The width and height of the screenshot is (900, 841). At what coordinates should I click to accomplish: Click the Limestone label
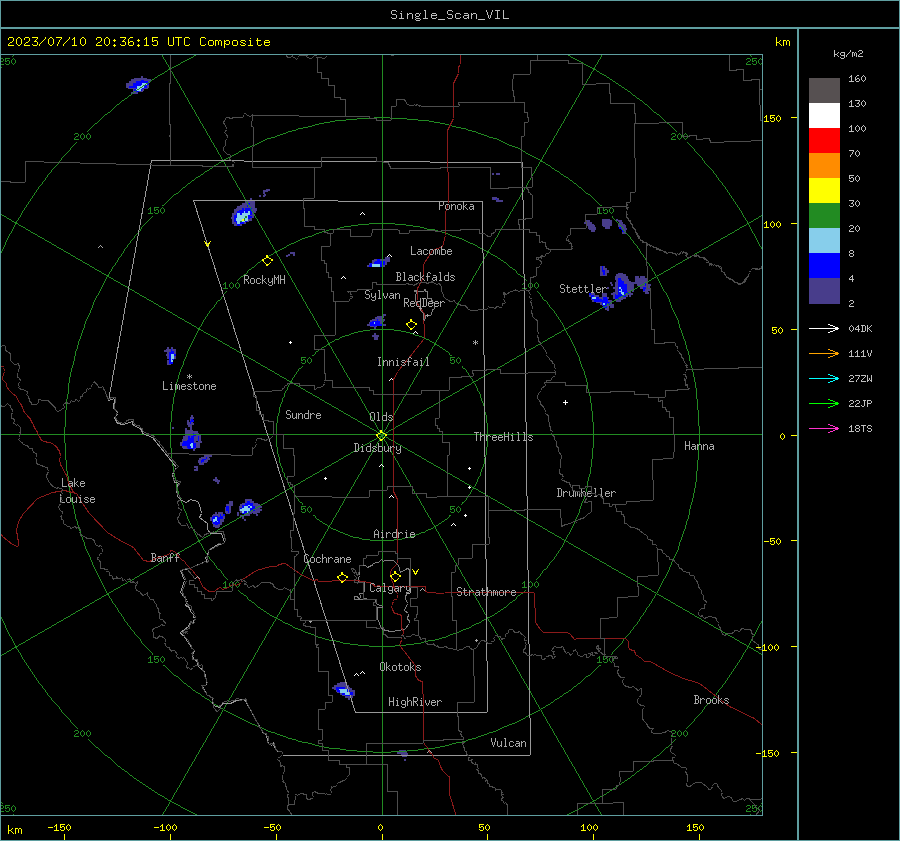[x=189, y=386]
